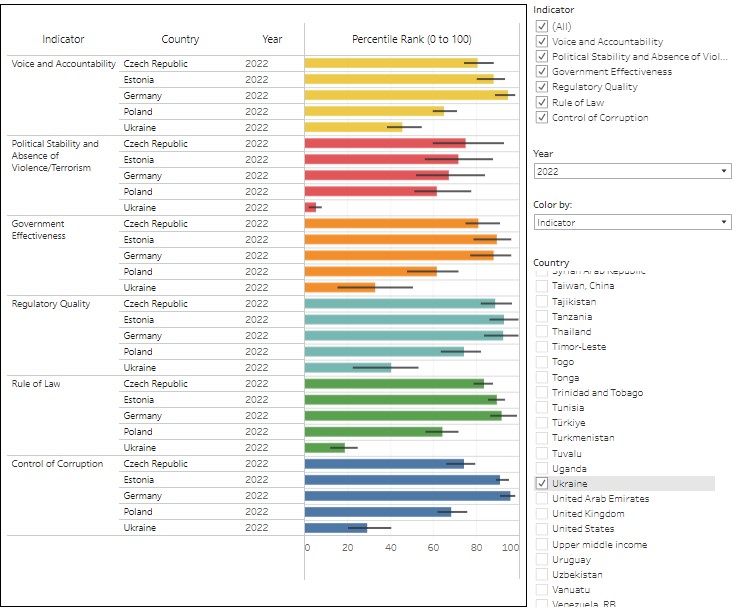This screenshot has height=610, width=745.
Task: Select Germany's yellow Voice and Accountability bar
Action: tap(406, 95)
